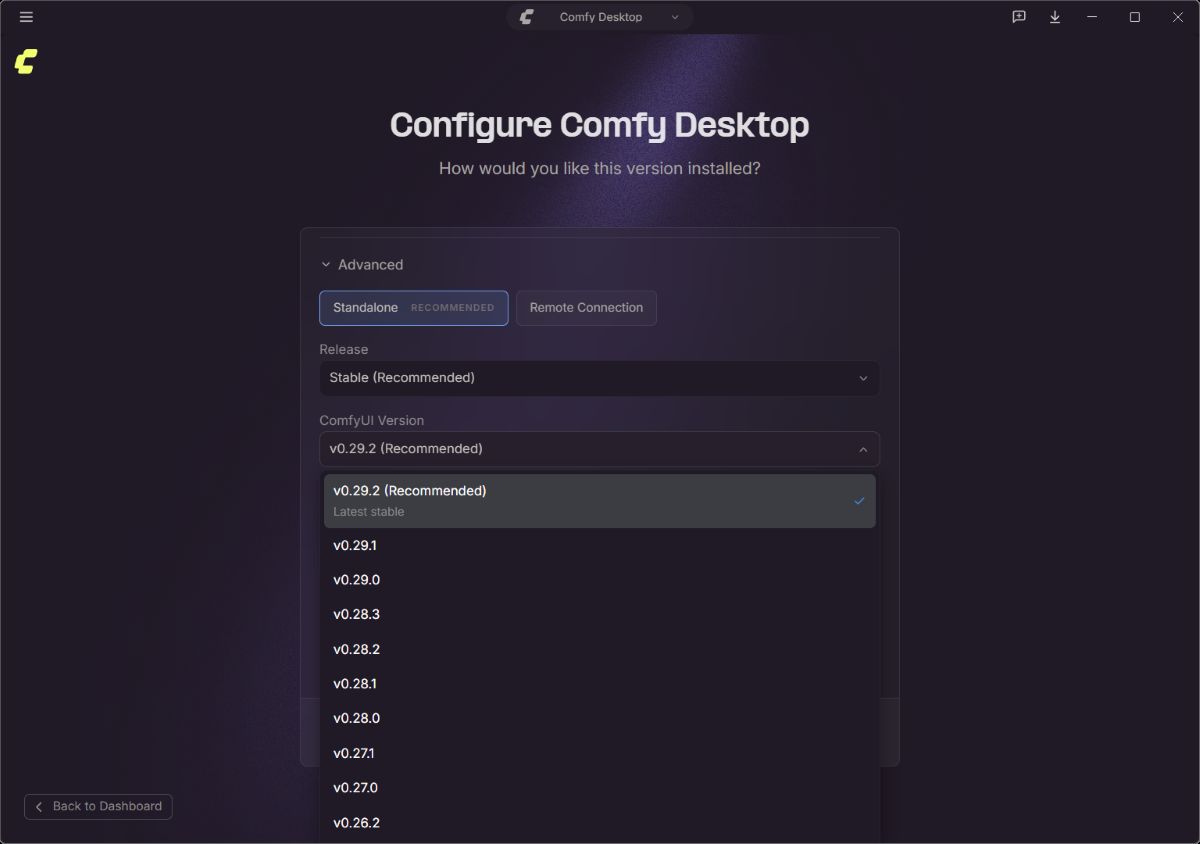Go Back to Dashboard
This screenshot has height=844, width=1200.
point(98,807)
